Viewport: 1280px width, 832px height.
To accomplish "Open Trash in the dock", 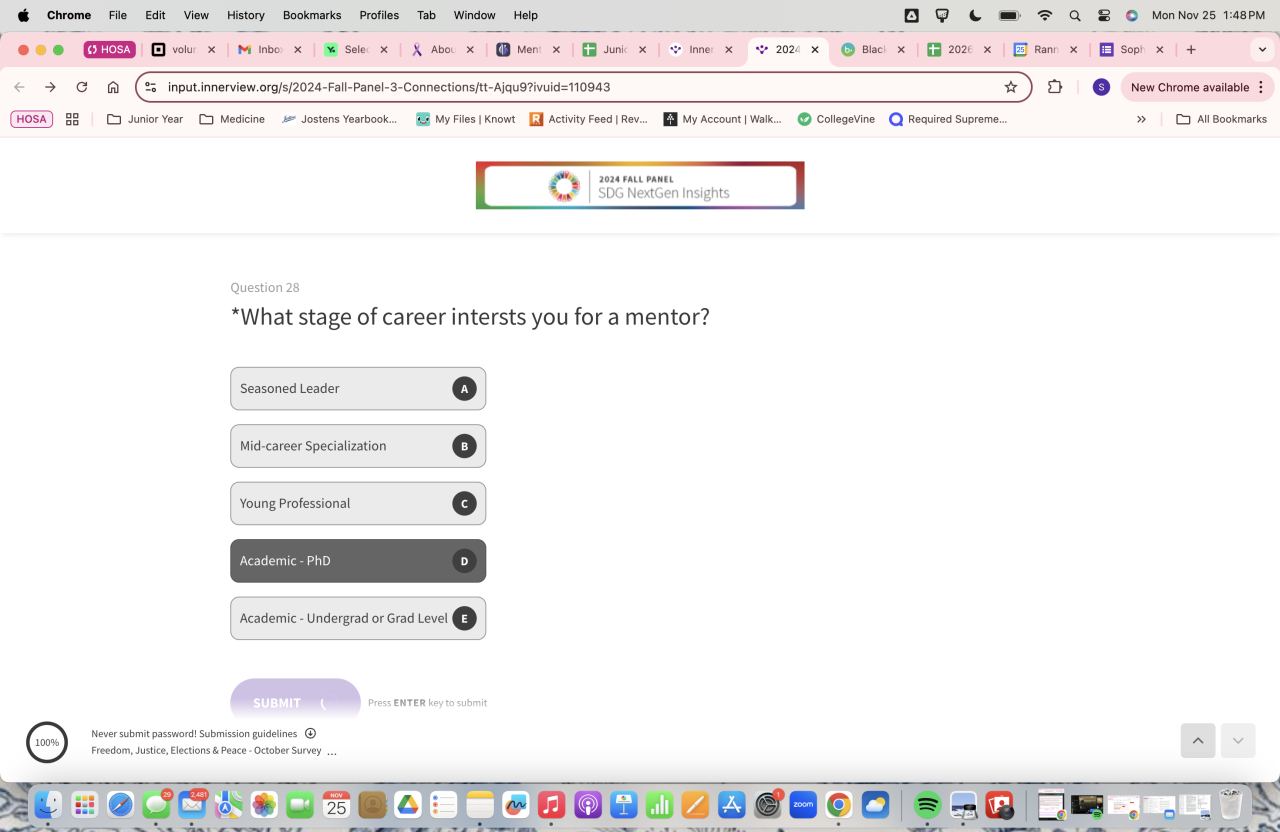I will point(1230,804).
